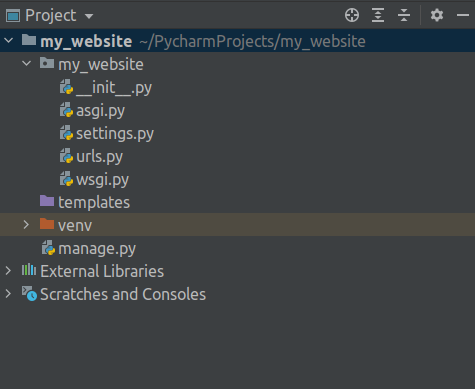The width and height of the screenshot is (475, 389).
Task: Expand the External Libraries node
Action: [x=8, y=271]
